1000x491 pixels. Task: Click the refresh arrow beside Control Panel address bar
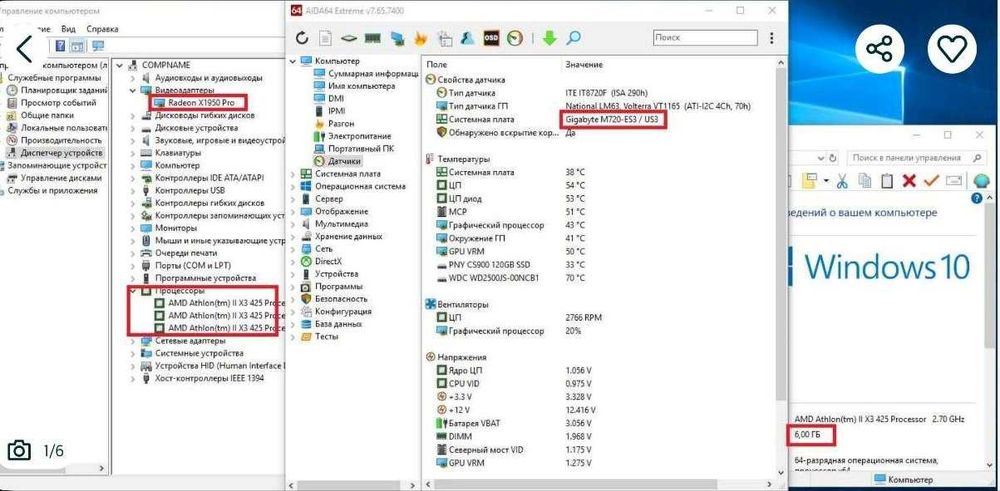(x=832, y=158)
